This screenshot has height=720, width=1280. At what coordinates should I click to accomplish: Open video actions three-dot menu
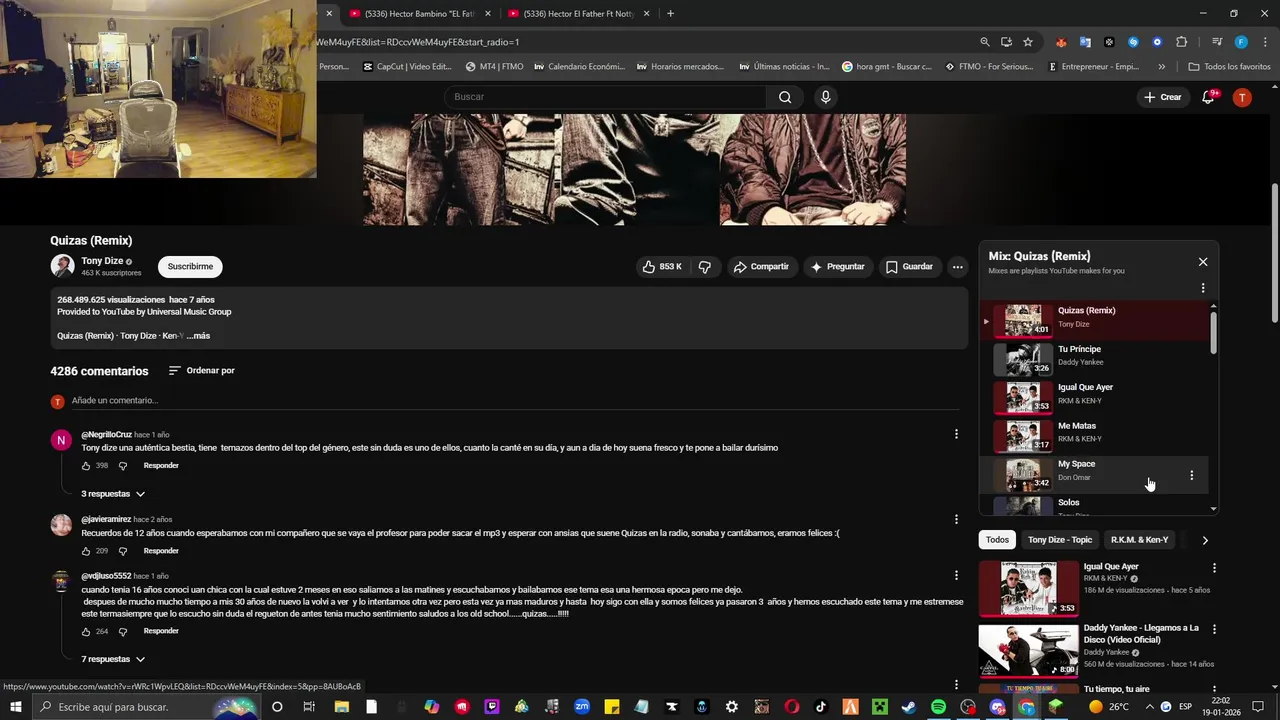coord(957,267)
